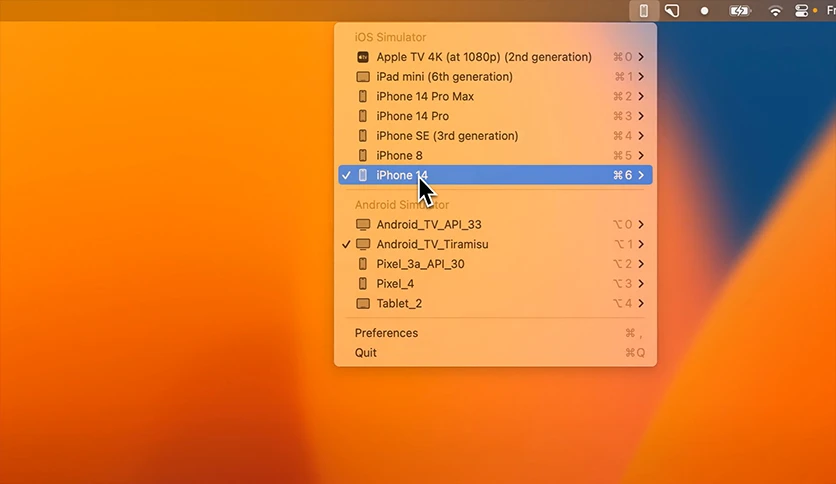Click the ⌘0 shortcut label on Apple TV row

[622, 57]
